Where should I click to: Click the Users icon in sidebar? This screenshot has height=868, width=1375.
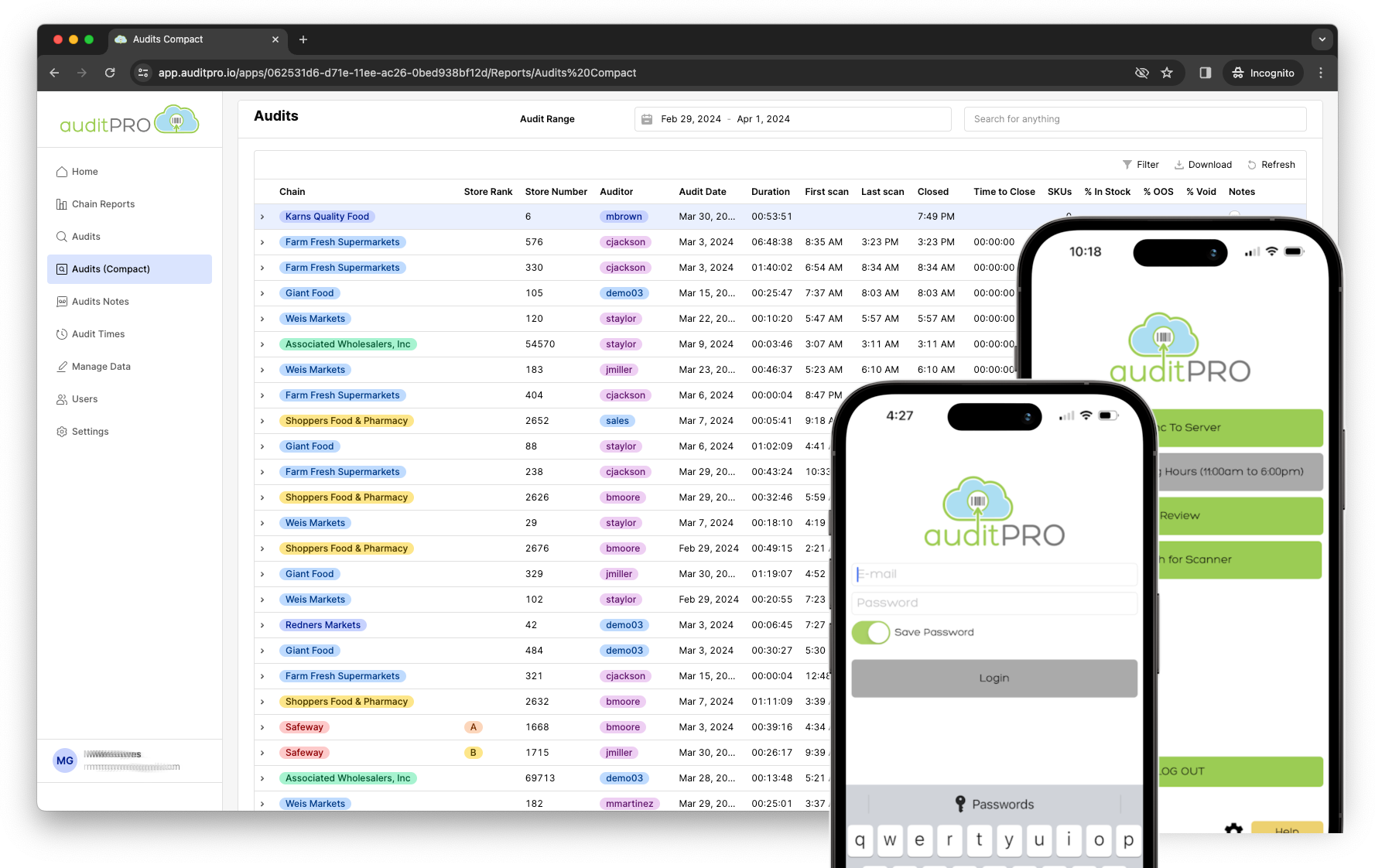(x=62, y=399)
